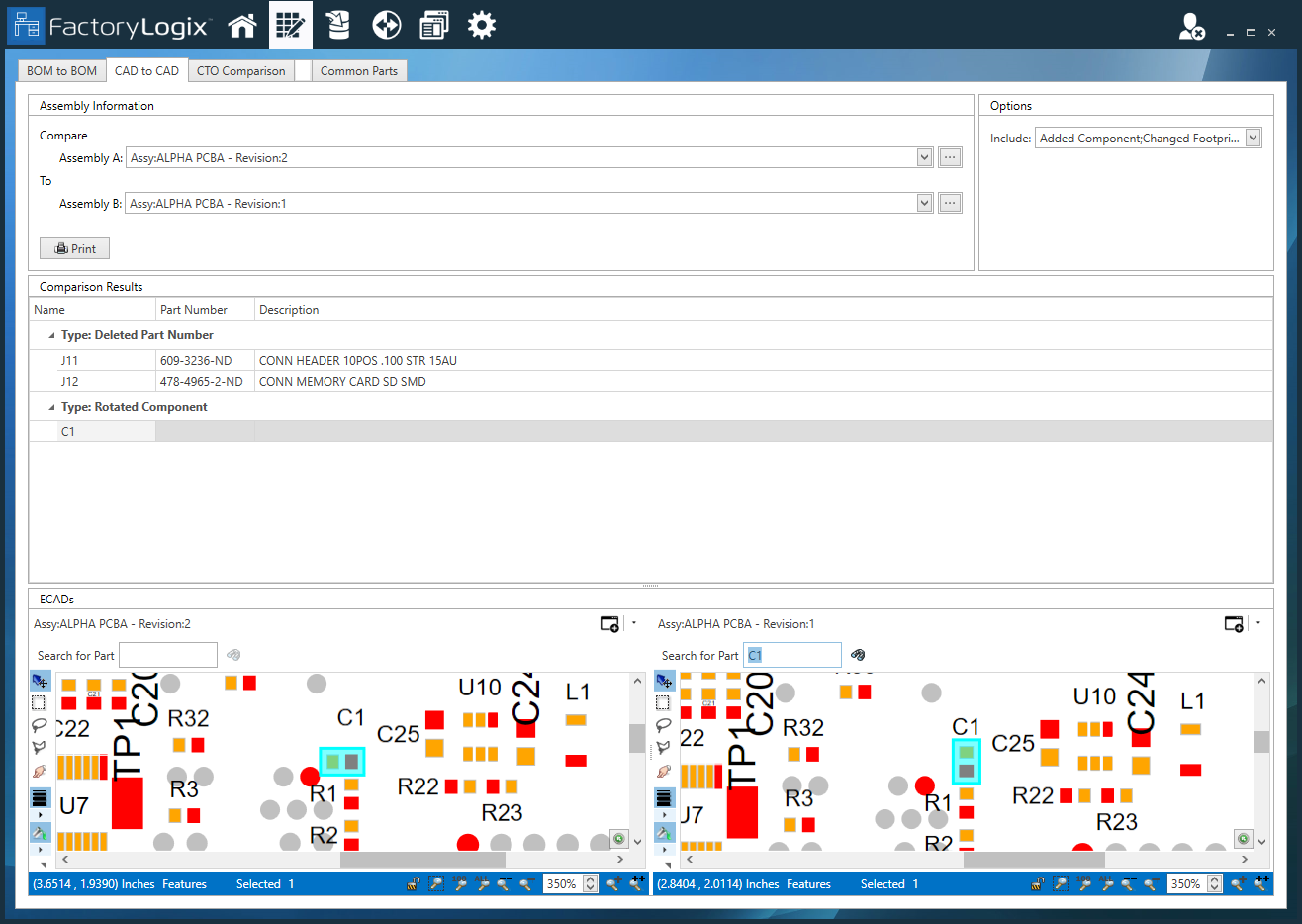Collapse the Deleted Part Number group
Image resolution: width=1302 pixels, height=924 pixels.
click(x=51, y=335)
